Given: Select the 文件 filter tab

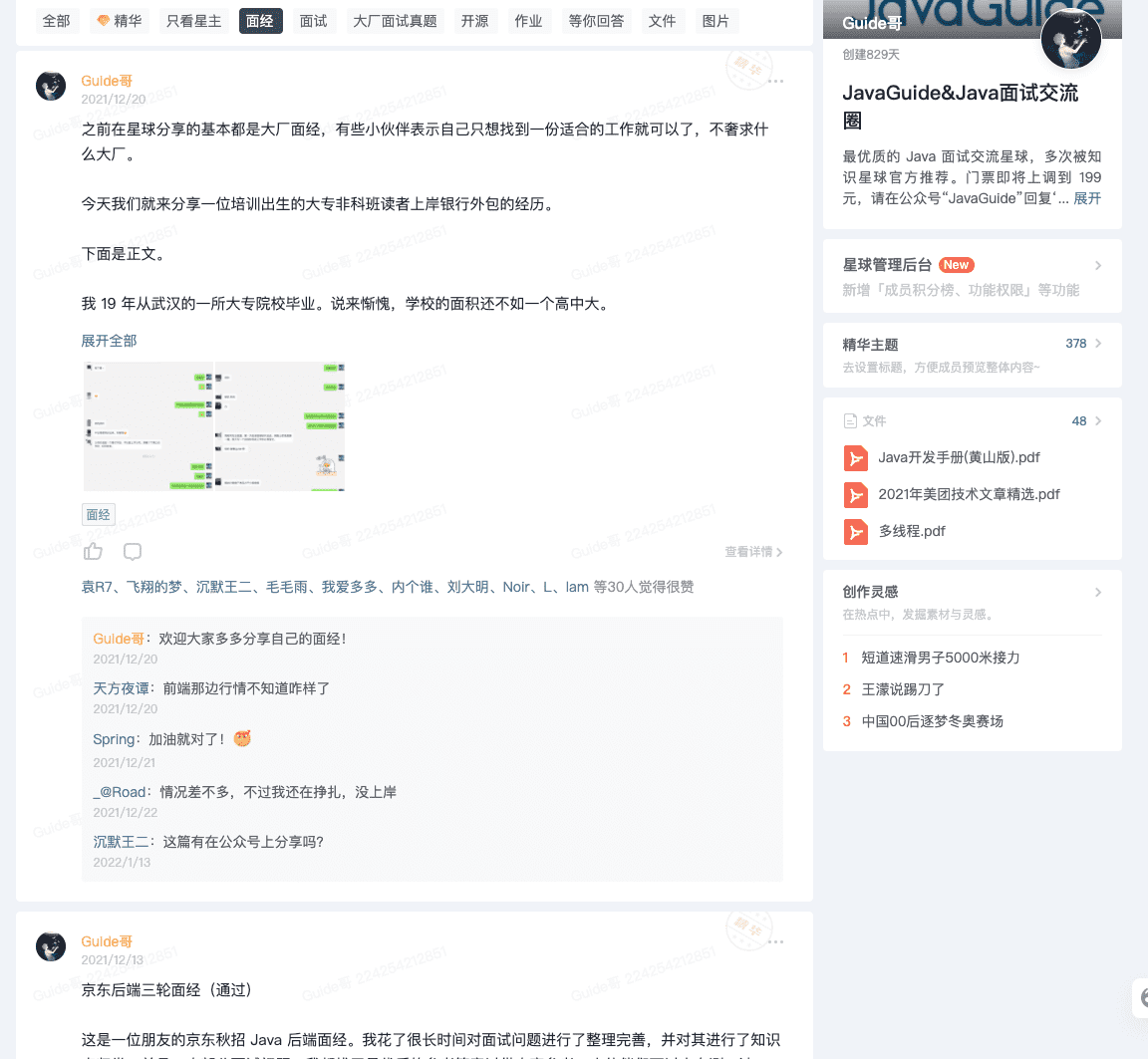Looking at the screenshot, I should pyautogui.click(x=662, y=21).
